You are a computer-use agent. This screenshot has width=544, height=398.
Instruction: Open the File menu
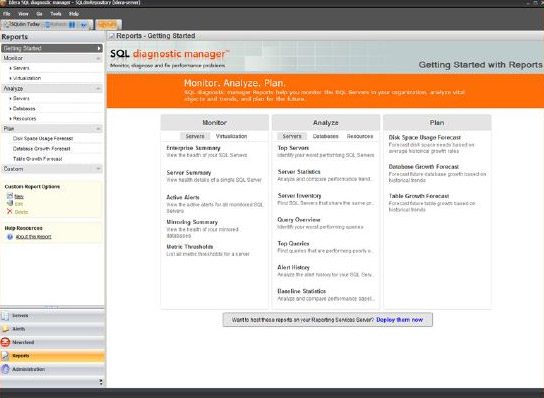click(x=7, y=14)
